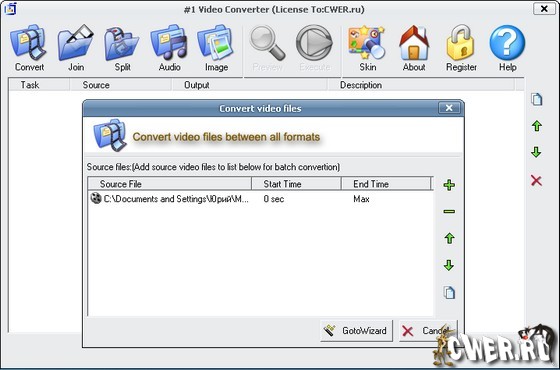Screen dimensions: 560x370
Task: Click the Output column header
Action: pos(250,85)
